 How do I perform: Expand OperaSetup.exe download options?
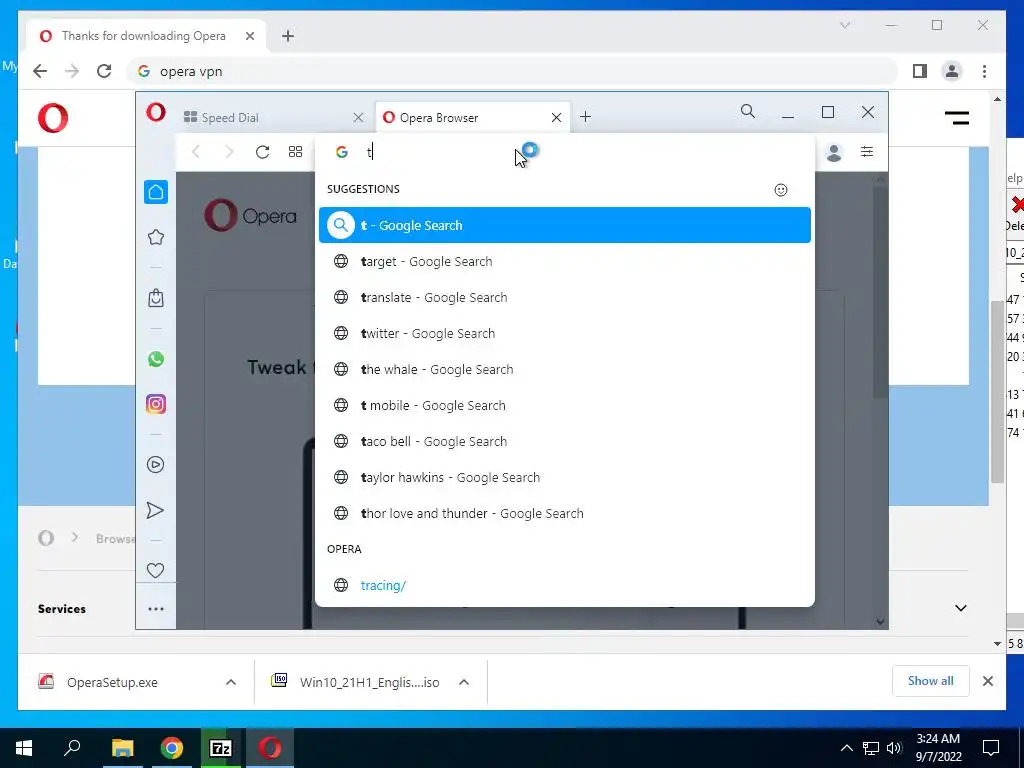[x=231, y=682]
